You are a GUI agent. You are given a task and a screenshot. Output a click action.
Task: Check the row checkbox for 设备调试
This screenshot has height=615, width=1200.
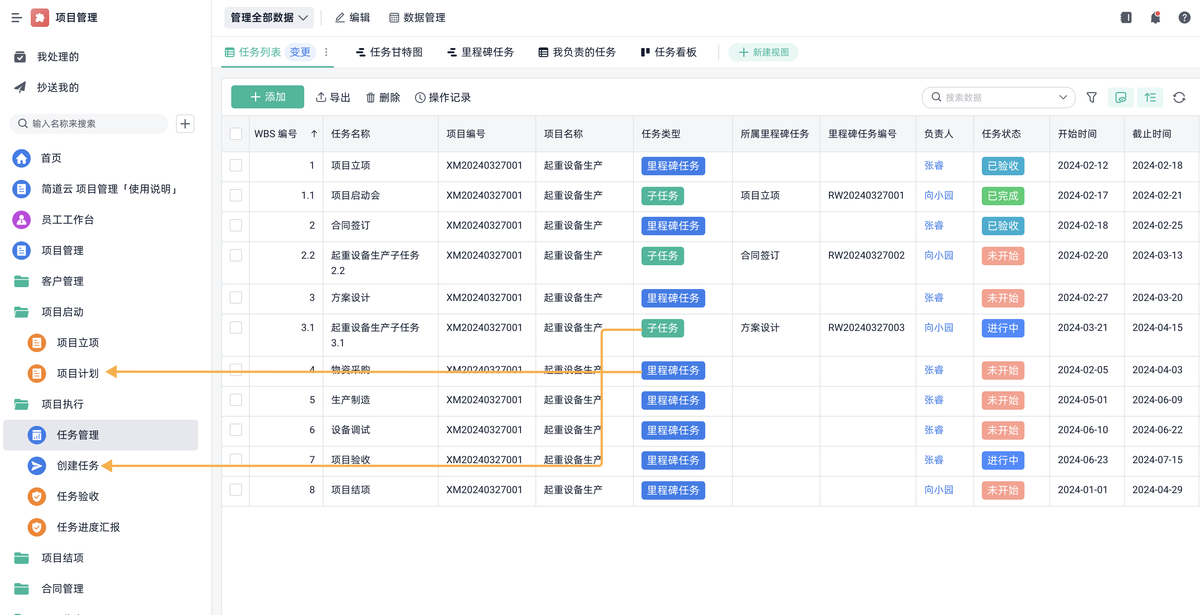[235, 430]
